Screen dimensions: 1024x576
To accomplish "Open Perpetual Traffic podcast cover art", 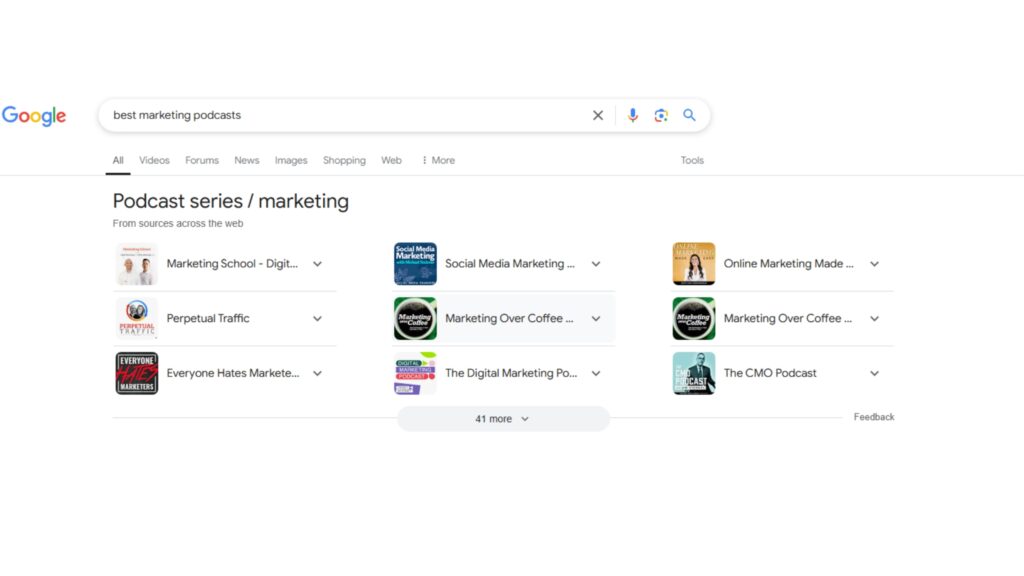I will 136,319.
